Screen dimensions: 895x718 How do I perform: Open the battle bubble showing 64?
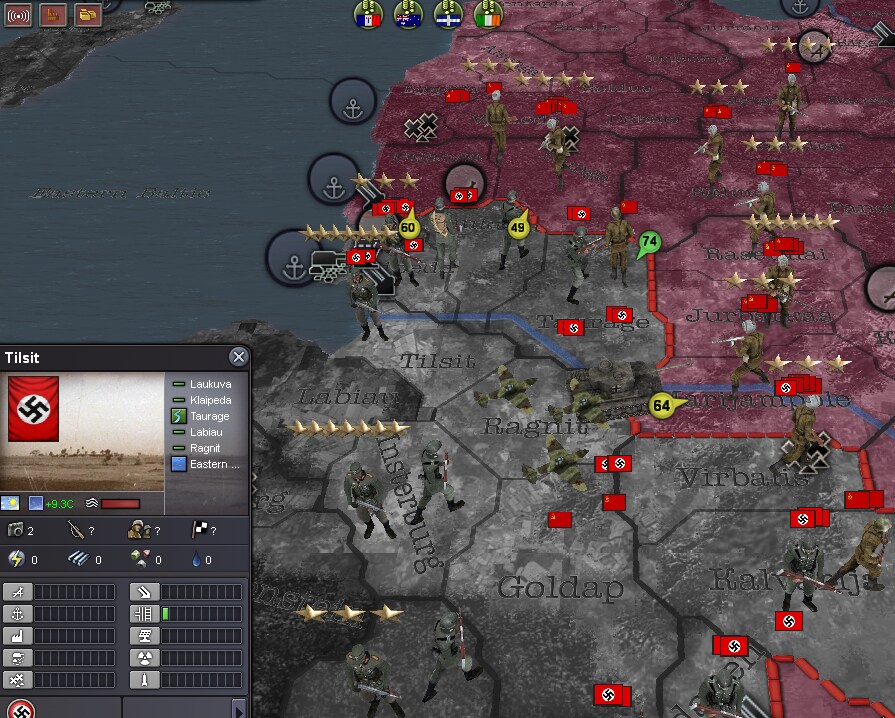662,406
